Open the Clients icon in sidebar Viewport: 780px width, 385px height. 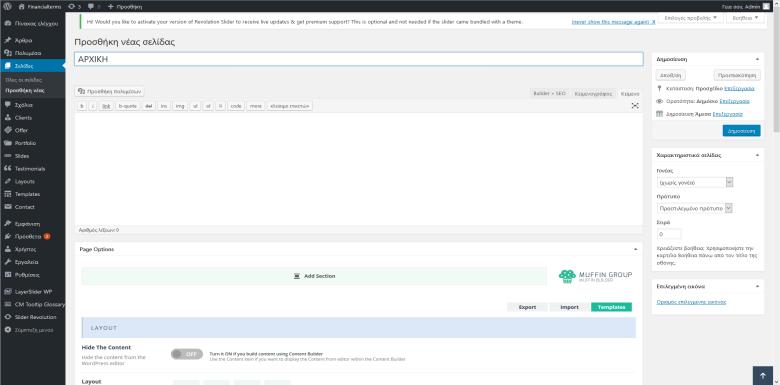[x=7, y=118]
